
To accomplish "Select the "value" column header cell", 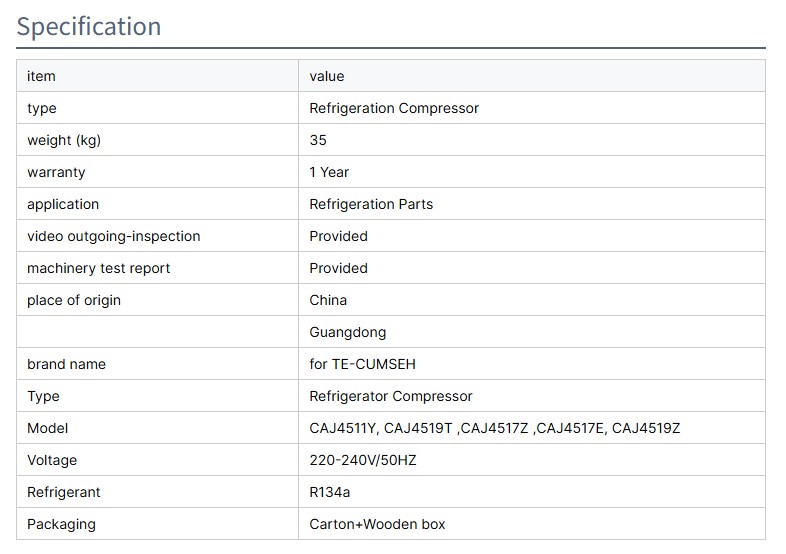I will pos(327,76).
